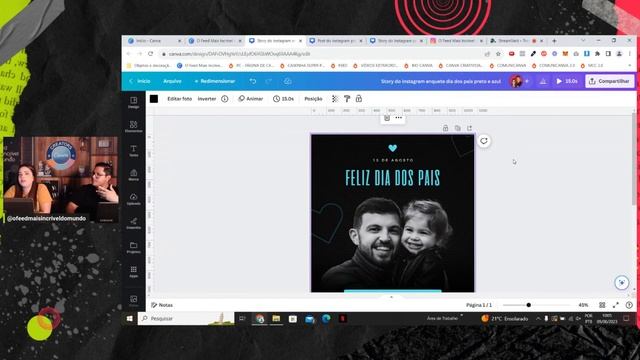This screenshot has height=360, width=640.
Task: Select the FELIZ DIA DOS PAIS heading
Action: tap(393, 178)
